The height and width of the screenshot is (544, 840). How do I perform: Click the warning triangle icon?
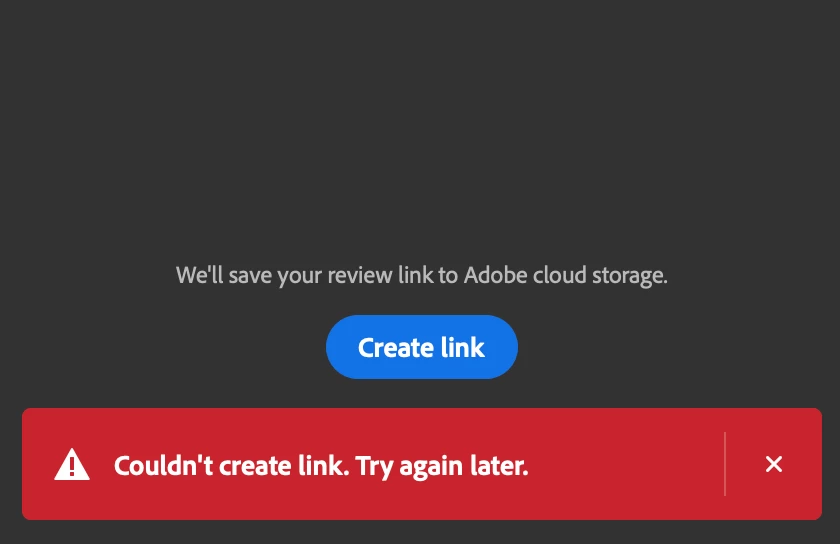72,464
